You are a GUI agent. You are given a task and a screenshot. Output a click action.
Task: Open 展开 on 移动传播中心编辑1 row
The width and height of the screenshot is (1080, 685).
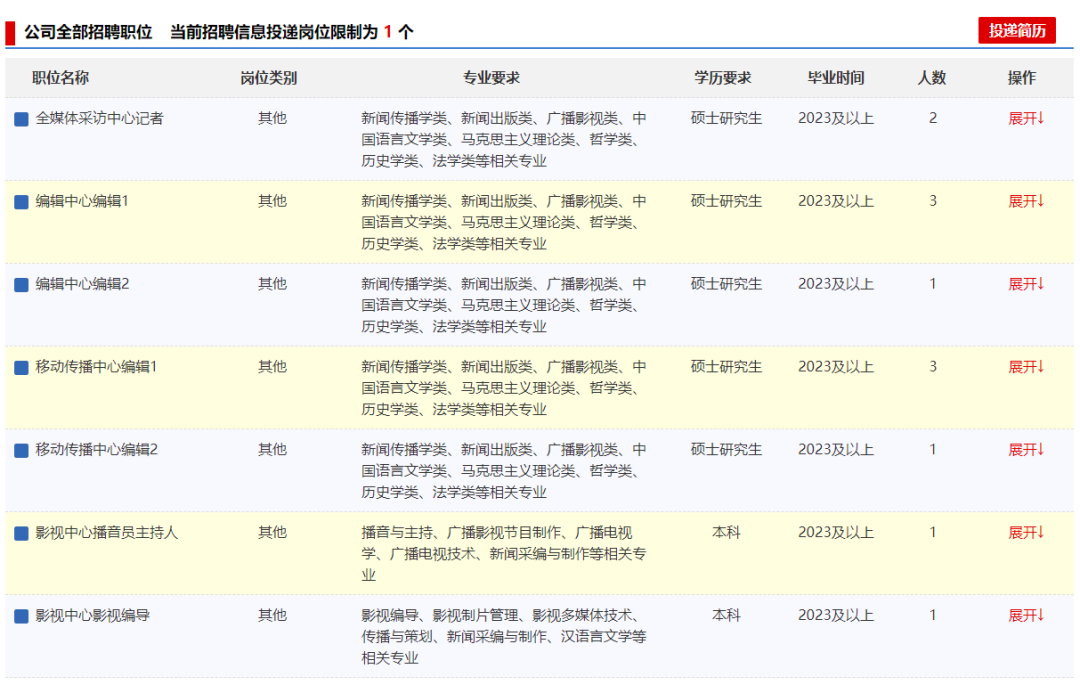tap(1025, 367)
